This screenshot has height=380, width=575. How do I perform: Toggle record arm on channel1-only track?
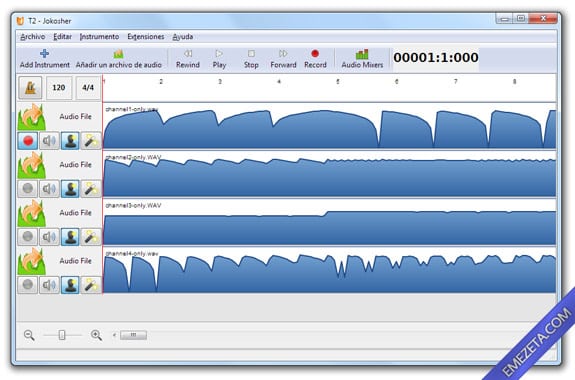click(x=28, y=141)
